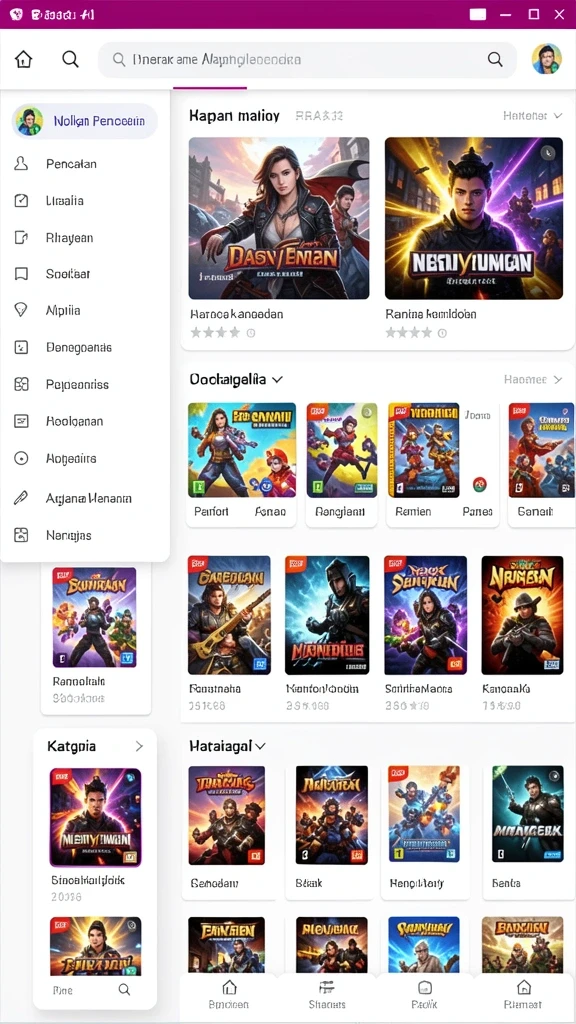Viewport: 576px width, 1024px height.
Task: Click the magnifier icon in the Katgpia panel footer
Action: (x=124, y=990)
